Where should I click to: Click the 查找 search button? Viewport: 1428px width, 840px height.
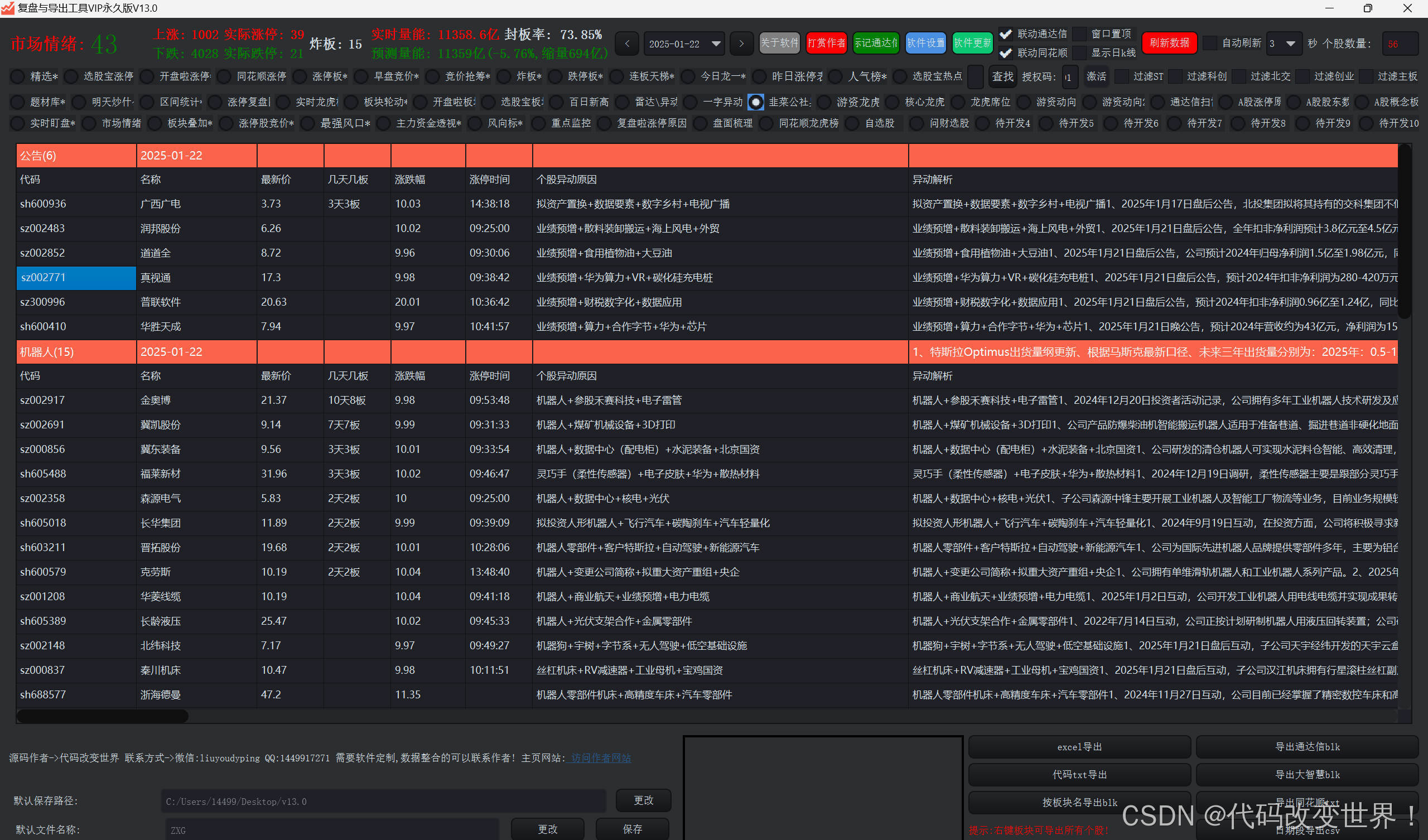pyautogui.click(x=1002, y=76)
